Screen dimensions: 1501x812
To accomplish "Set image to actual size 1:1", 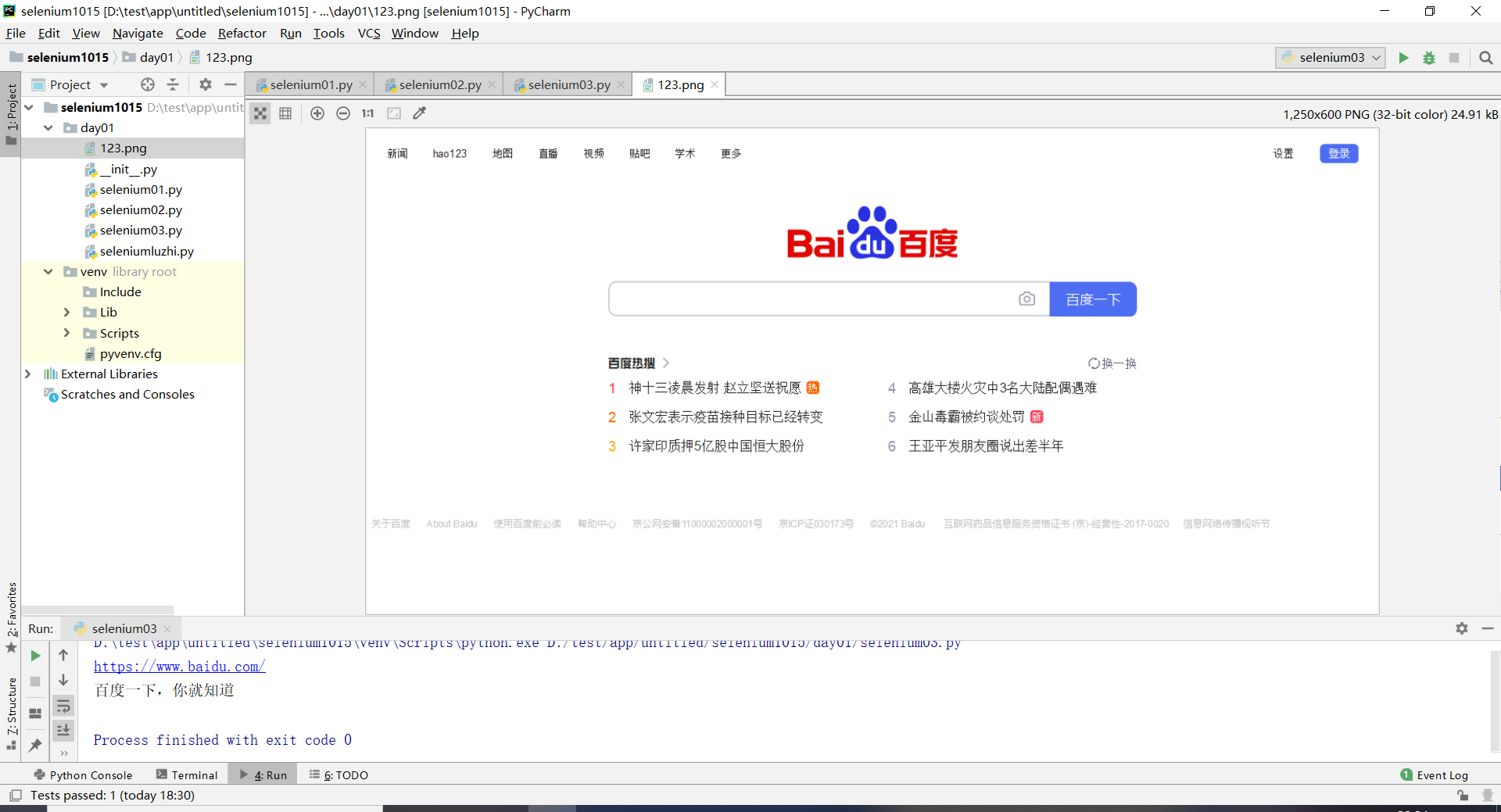I will click(x=367, y=113).
